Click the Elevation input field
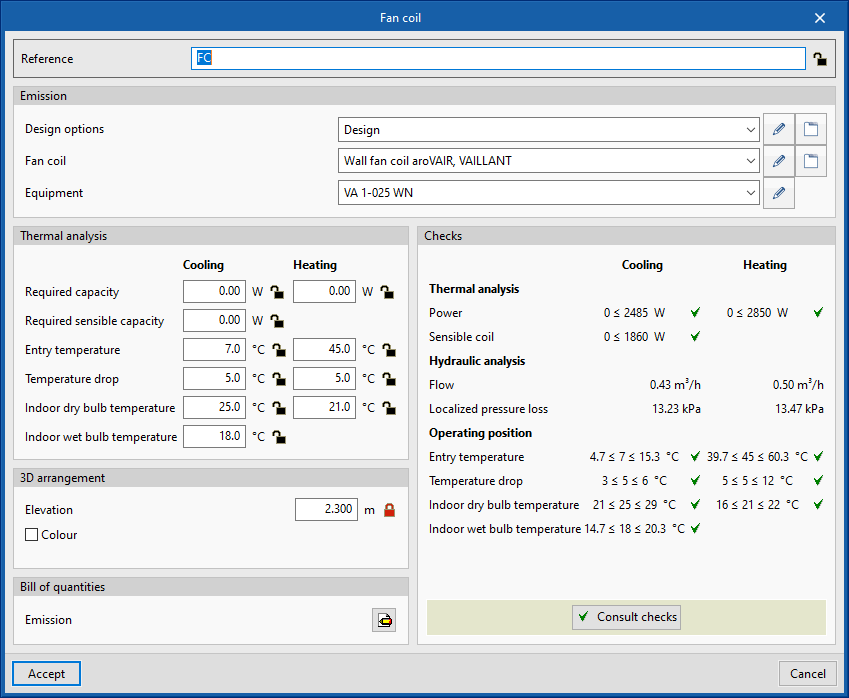This screenshot has width=849, height=698. click(326, 510)
